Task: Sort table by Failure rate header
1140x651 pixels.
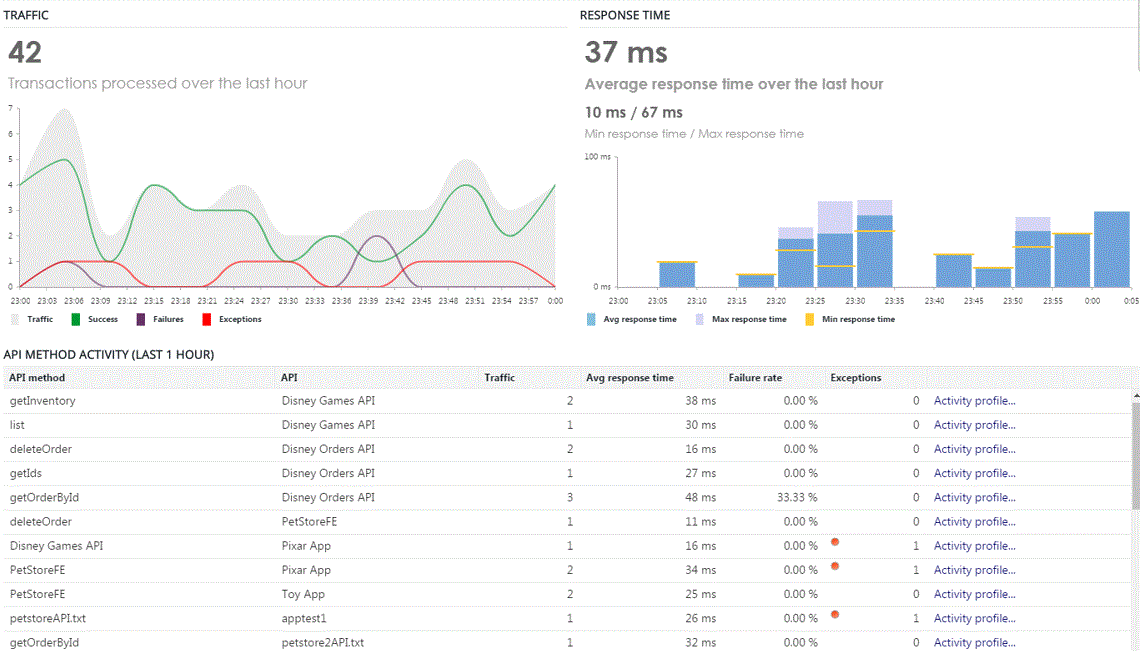Action: coord(755,378)
